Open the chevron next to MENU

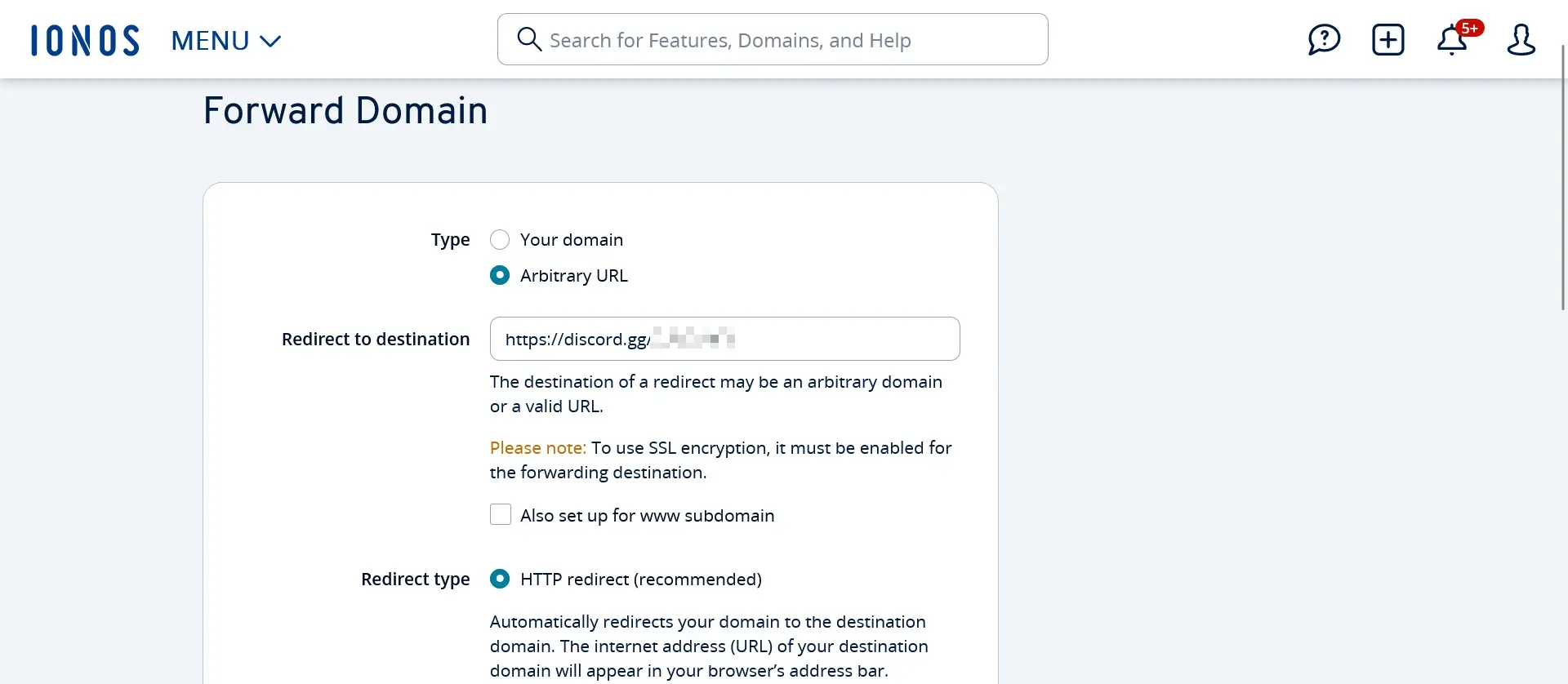pos(269,41)
